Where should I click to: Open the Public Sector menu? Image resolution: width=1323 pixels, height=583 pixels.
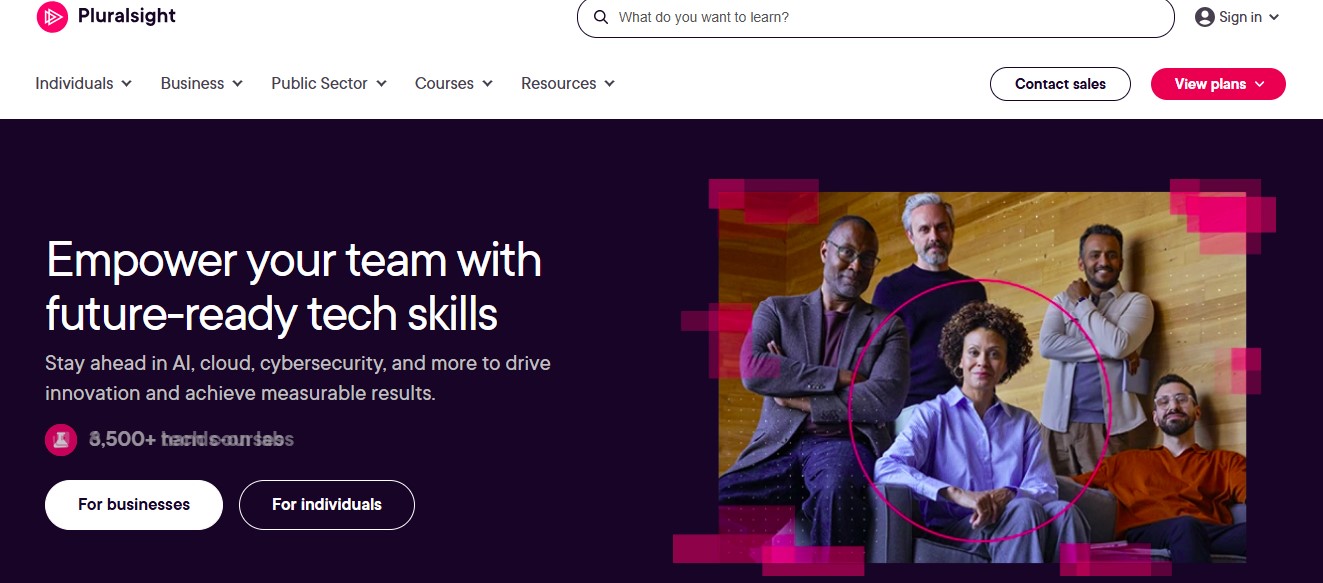(327, 83)
